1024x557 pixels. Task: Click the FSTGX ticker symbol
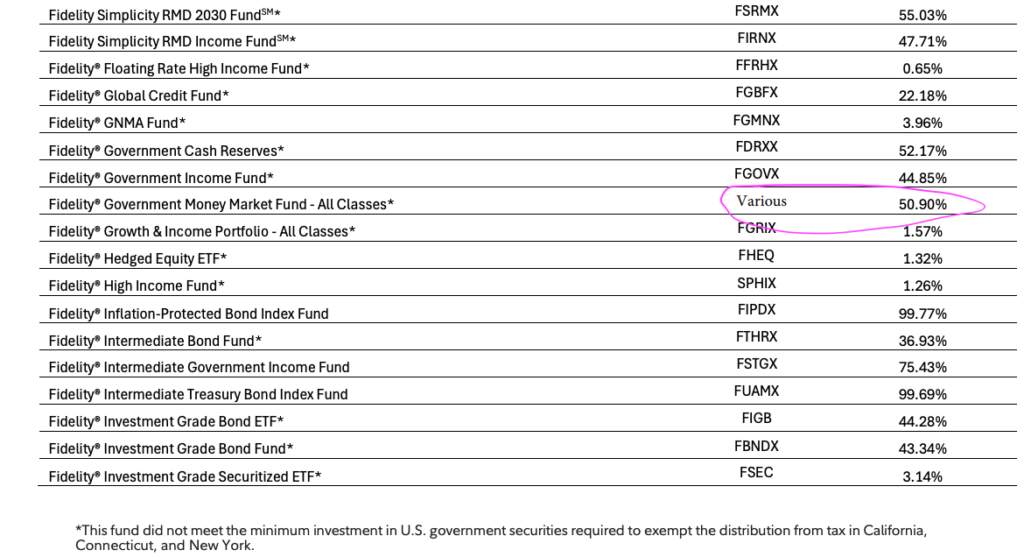point(756,364)
